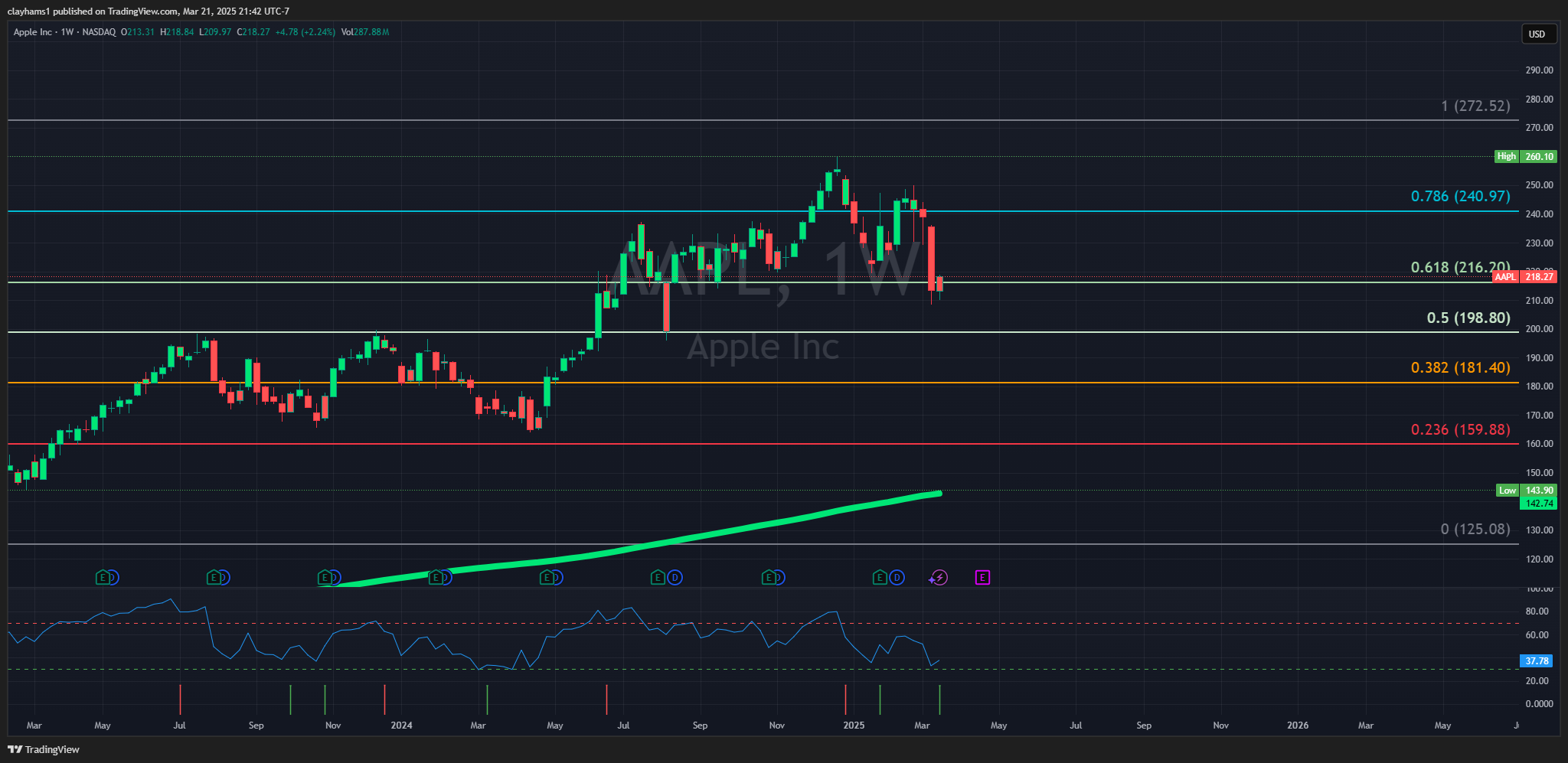Click the Vol 287.88M readout

coord(365,32)
